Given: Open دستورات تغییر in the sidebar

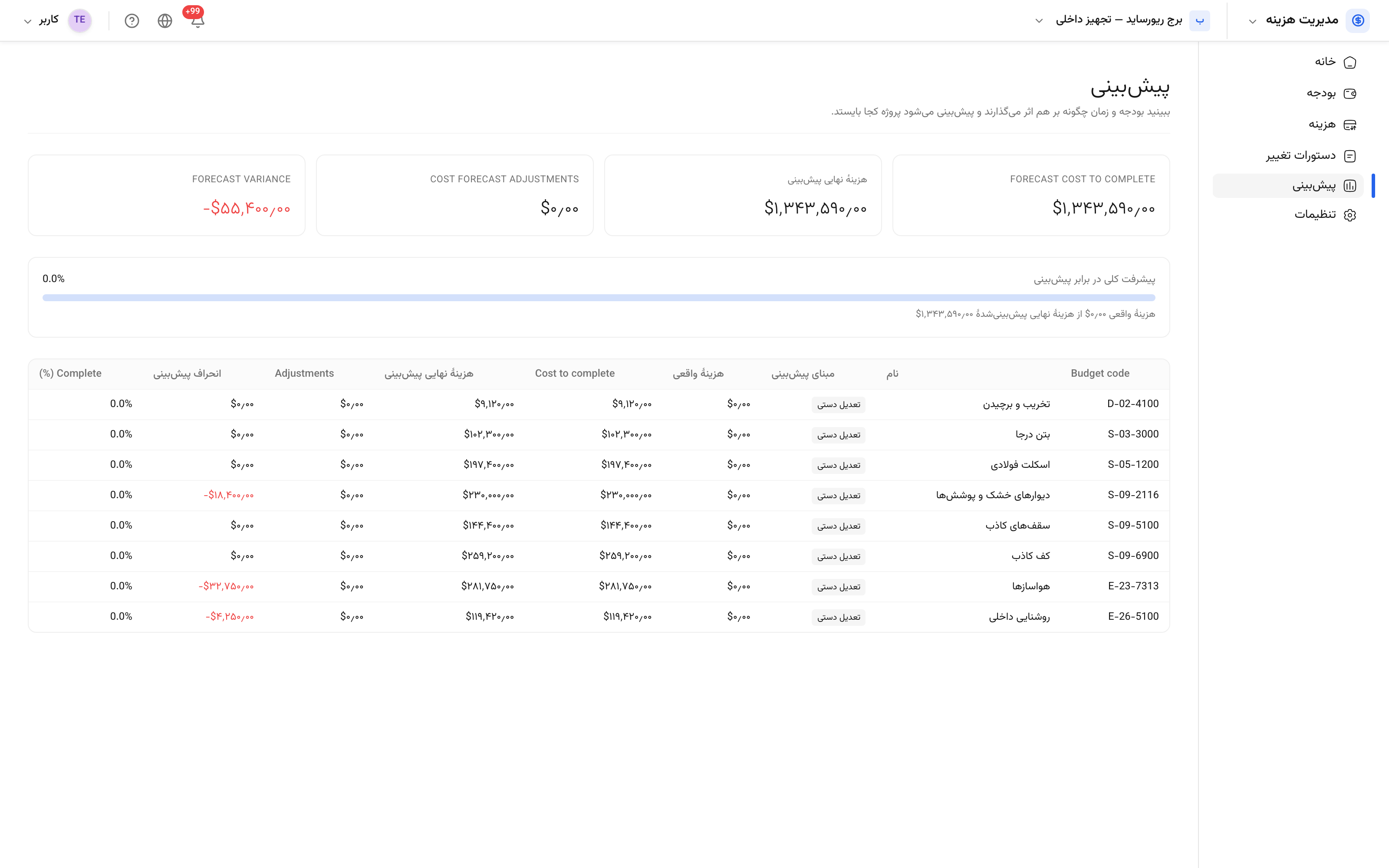Looking at the screenshot, I should click(x=1288, y=156).
